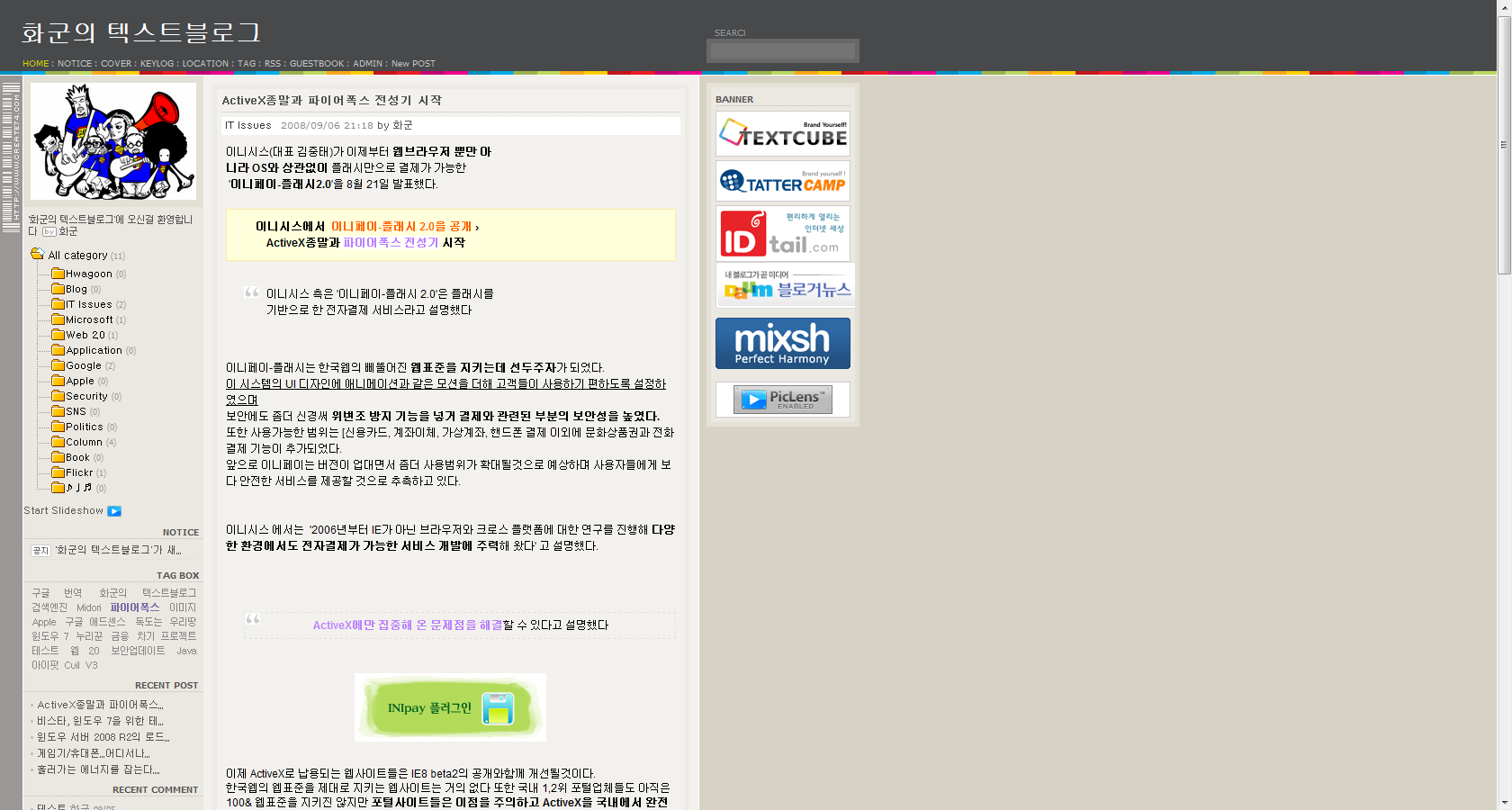Screen dimensions: 1512x810
Task: Click New POST in the top menu
Action: (x=413, y=64)
